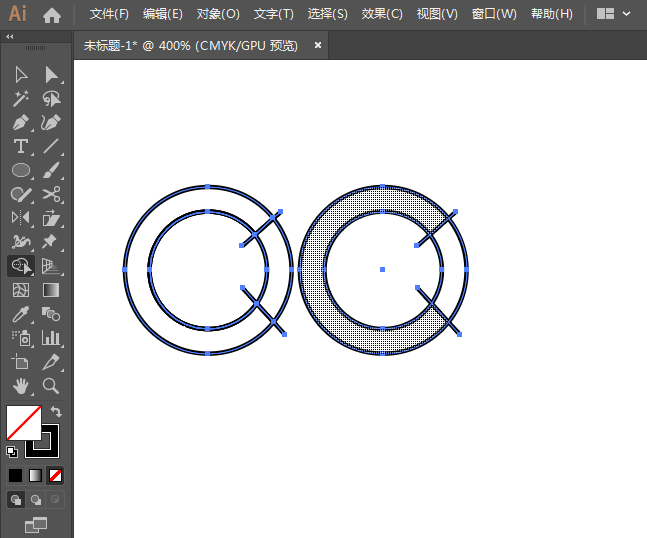Open the 视图(V) menu
647x538 pixels.
437,14
